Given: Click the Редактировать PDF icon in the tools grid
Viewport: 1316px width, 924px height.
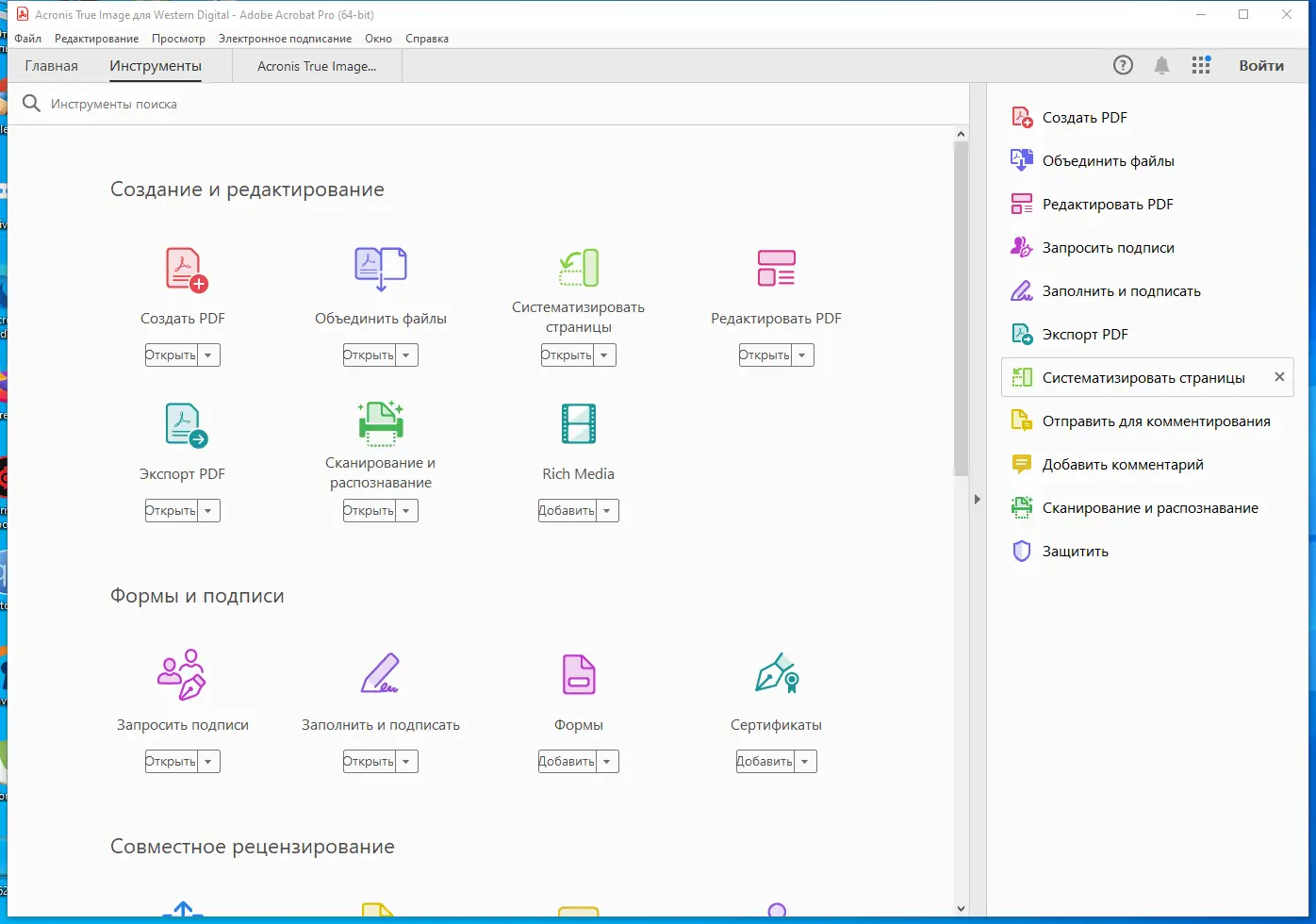Looking at the screenshot, I should pos(777,268).
